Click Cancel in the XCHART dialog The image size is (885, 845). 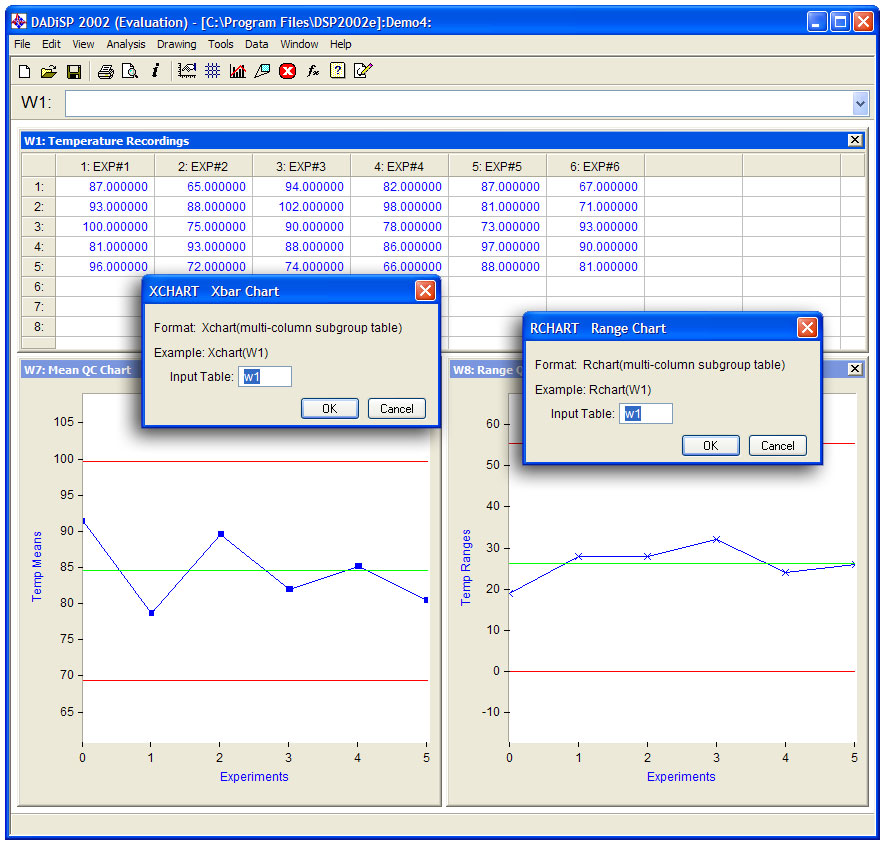tap(397, 409)
